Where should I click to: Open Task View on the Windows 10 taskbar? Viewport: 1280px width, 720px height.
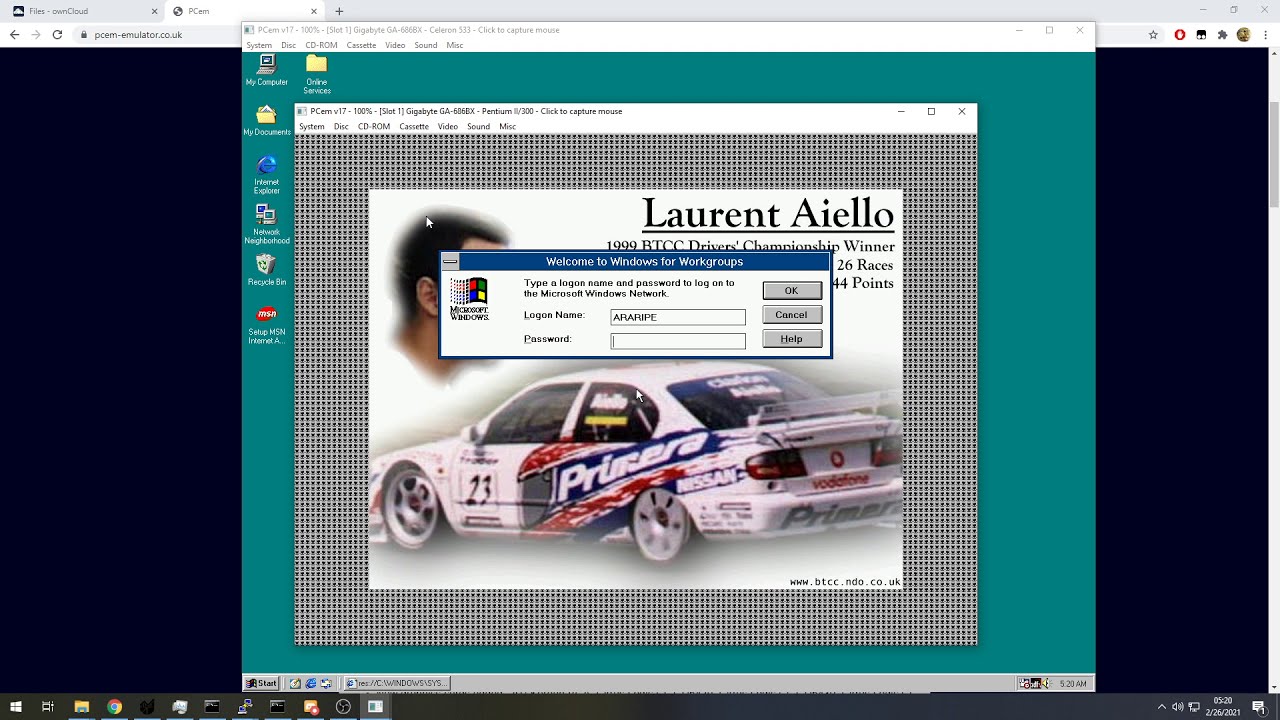[47, 706]
